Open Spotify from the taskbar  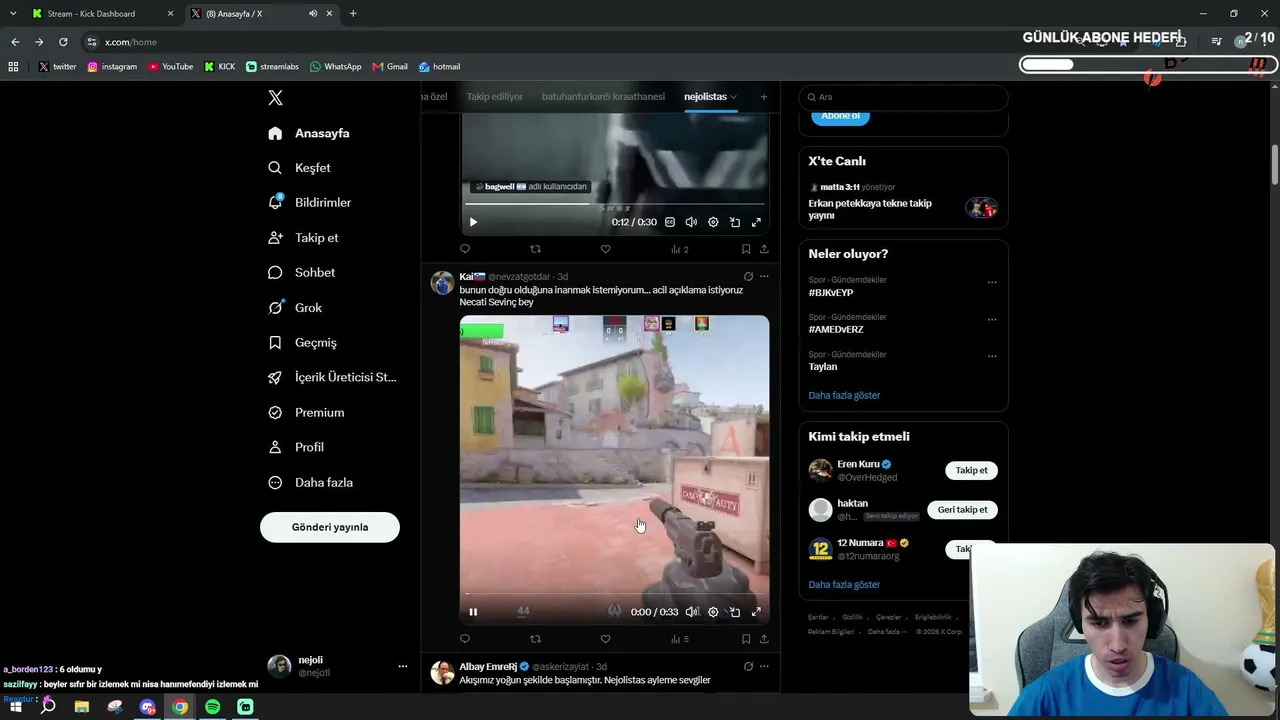[213, 706]
